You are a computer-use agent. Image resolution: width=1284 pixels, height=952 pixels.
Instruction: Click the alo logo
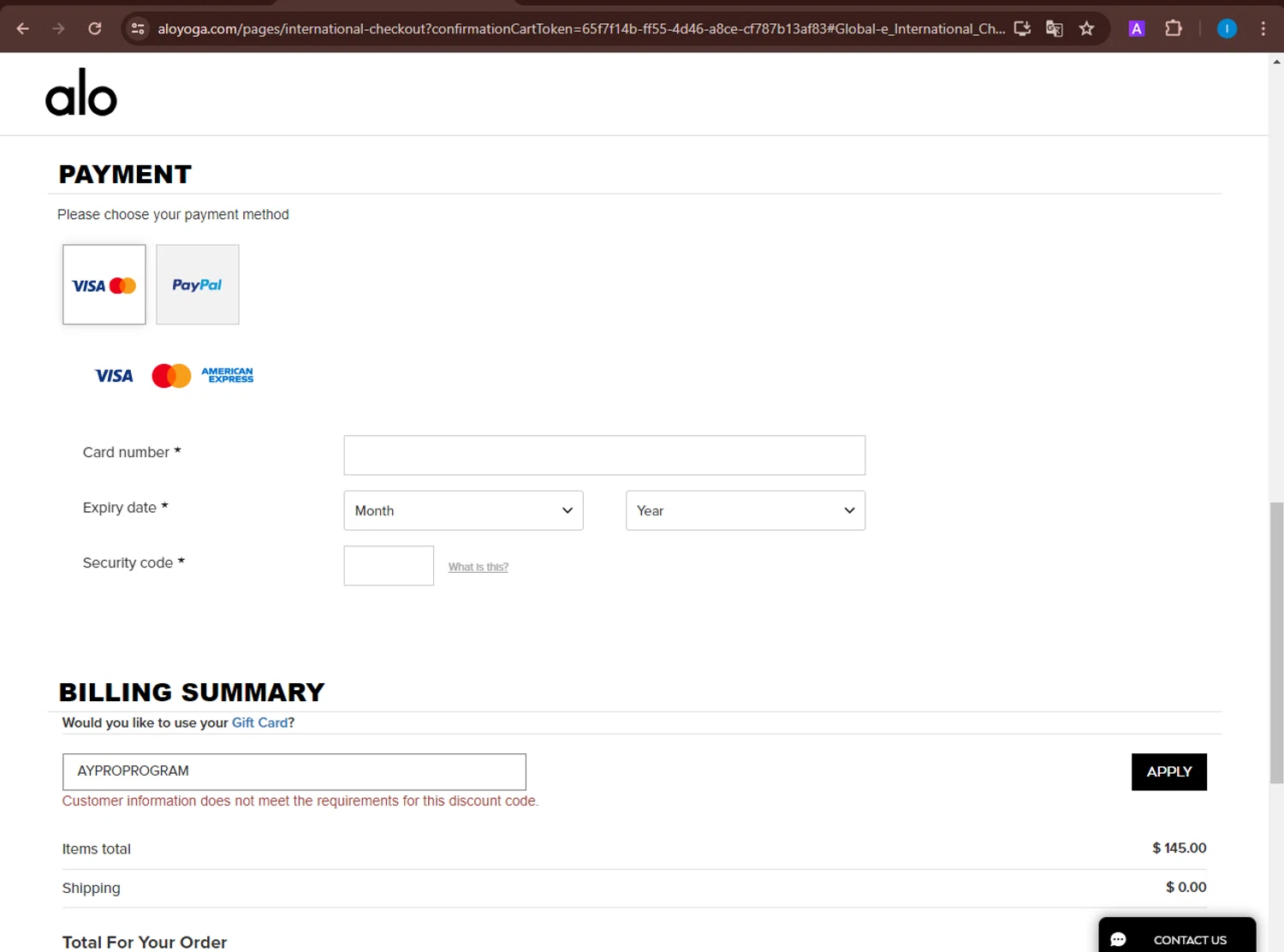(x=81, y=92)
